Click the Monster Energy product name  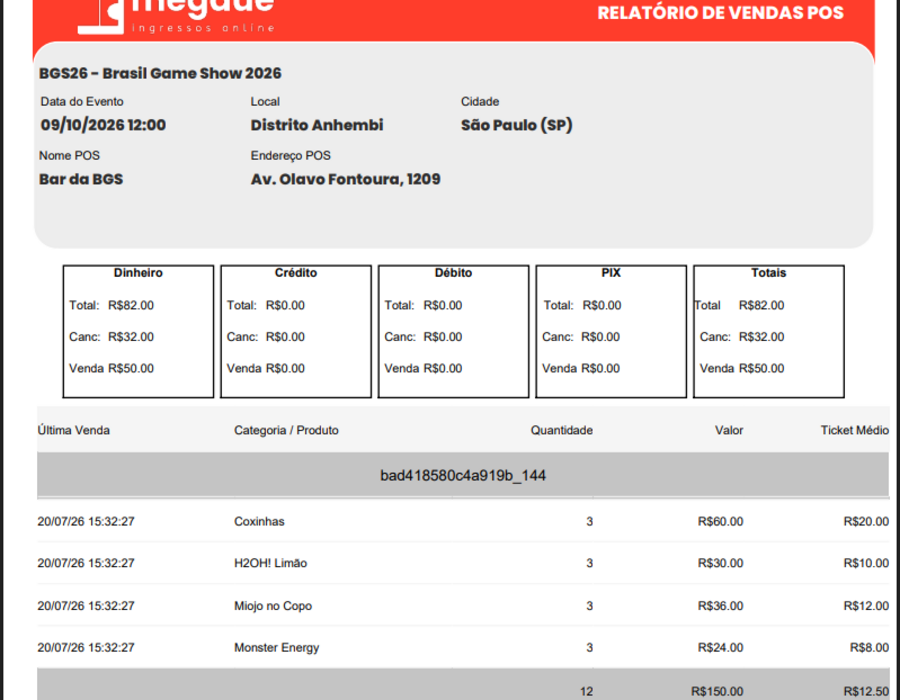(277, 648)
